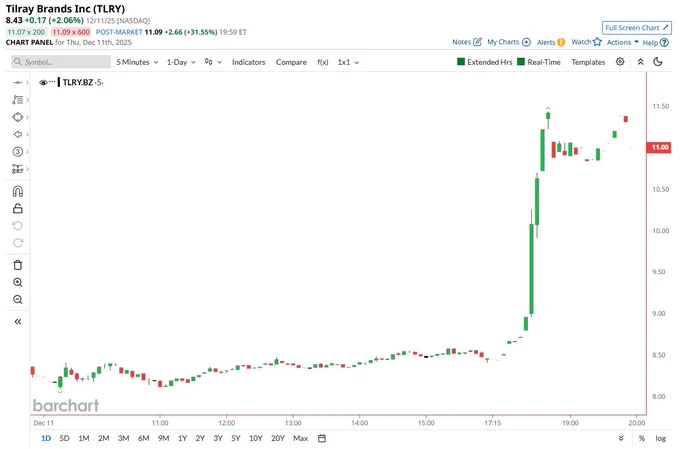Open Alerts for TLRY
Screen dimensions: 680x449
click(551, 42)
